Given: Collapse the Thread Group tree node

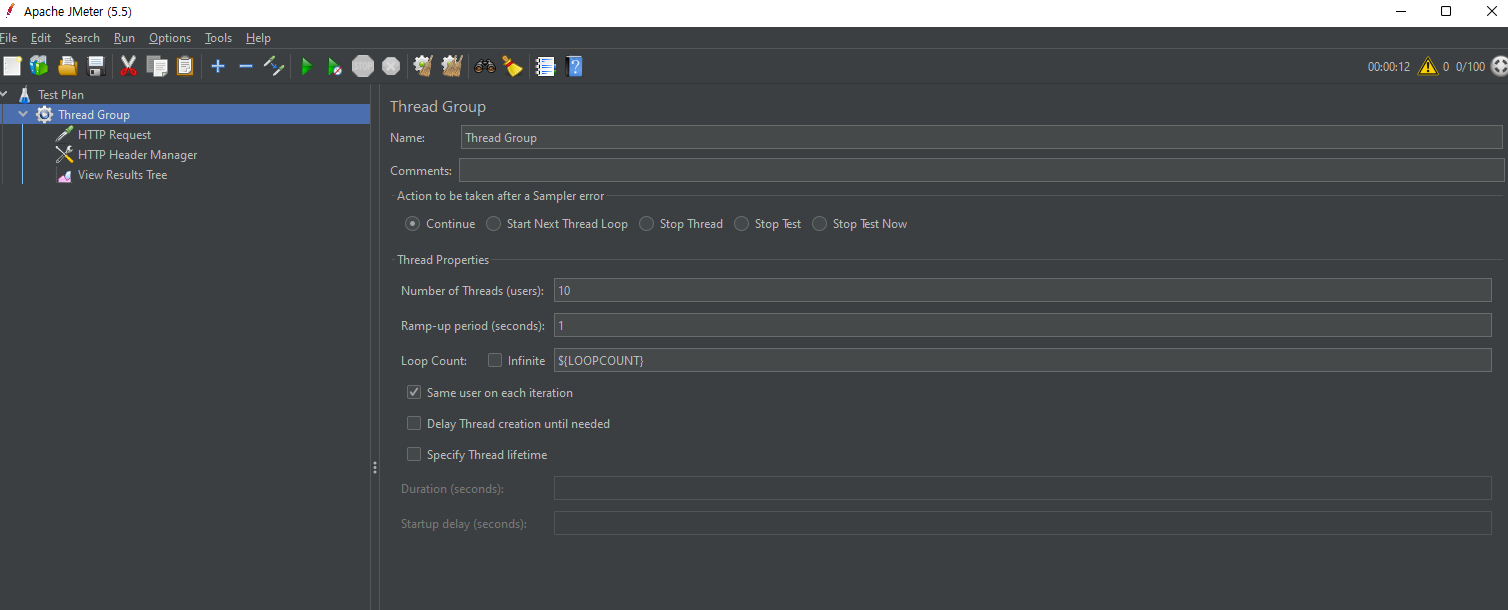Looking at the screenshot, I should coord(23,114).
